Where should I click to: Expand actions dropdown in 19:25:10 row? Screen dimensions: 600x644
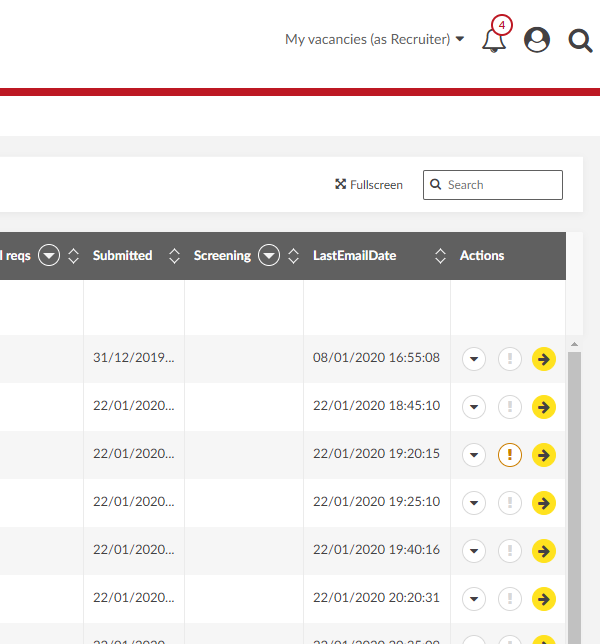coord(474,503)
